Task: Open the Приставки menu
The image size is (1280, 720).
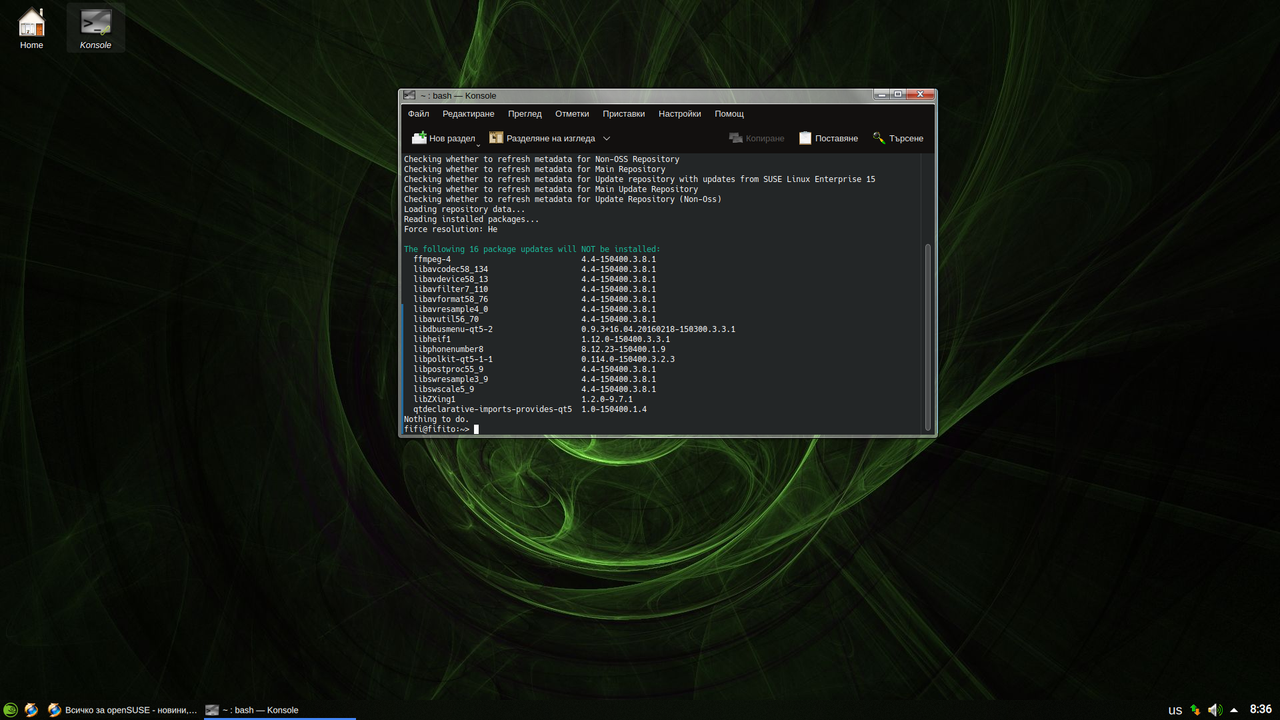Action: (624, 114)
